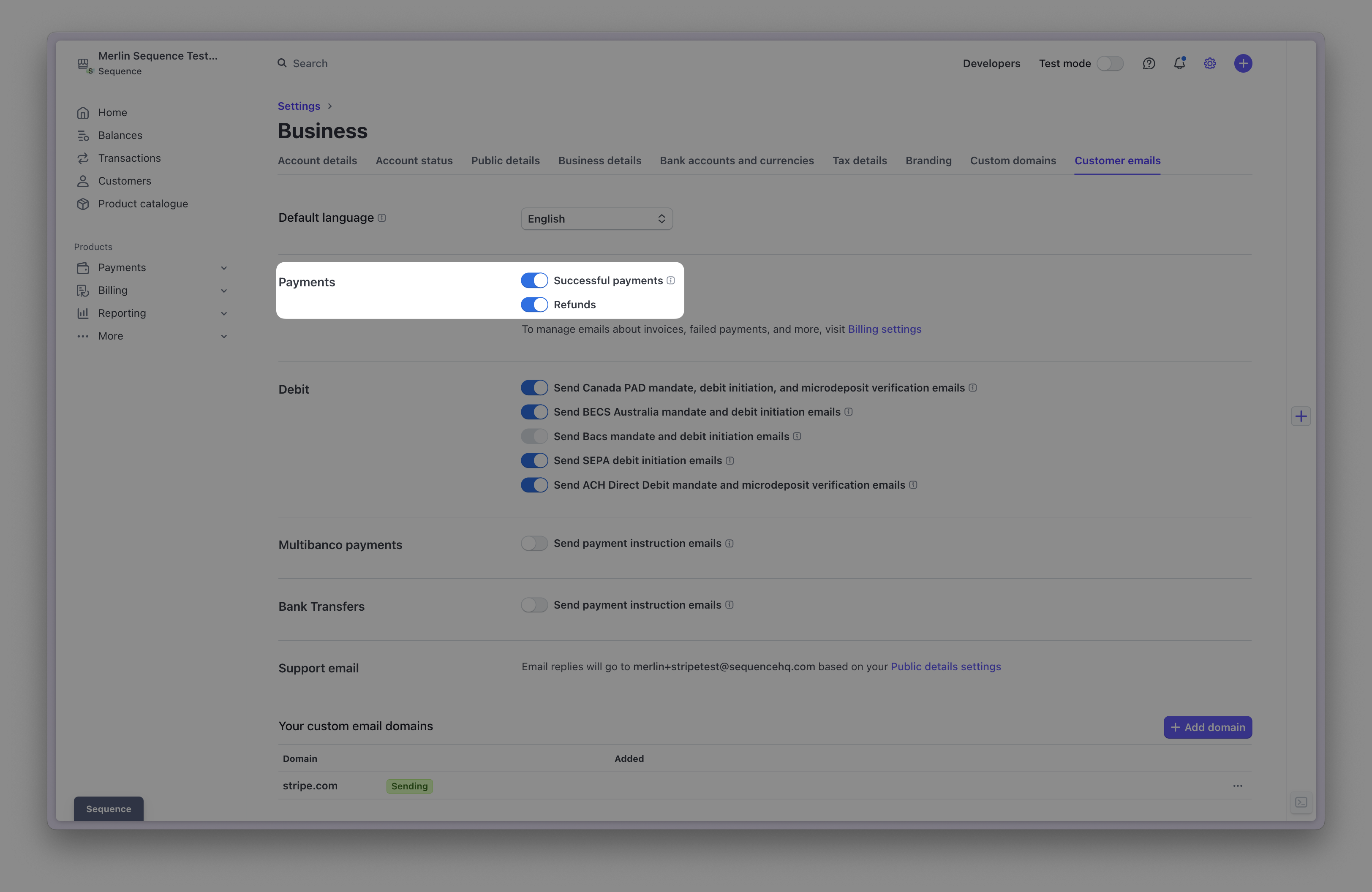1372x892 pixels.
Task: Switch to Business details tab
Action: (599, 161)
